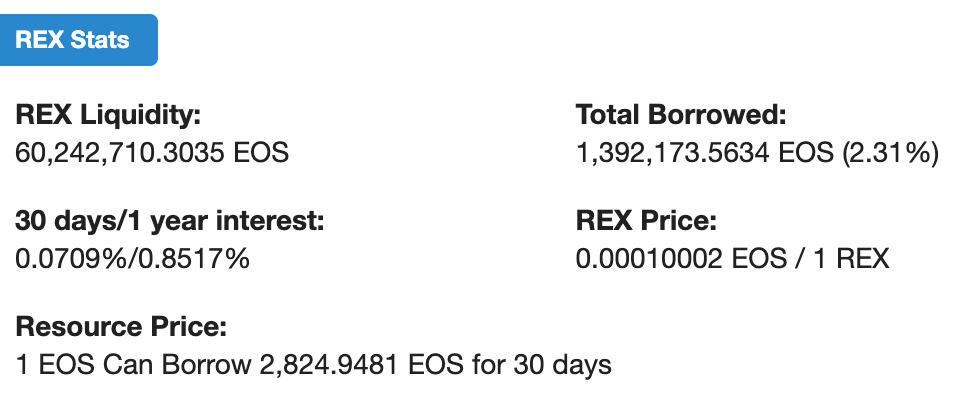Select the REX Liquidity label

(108, 115)
